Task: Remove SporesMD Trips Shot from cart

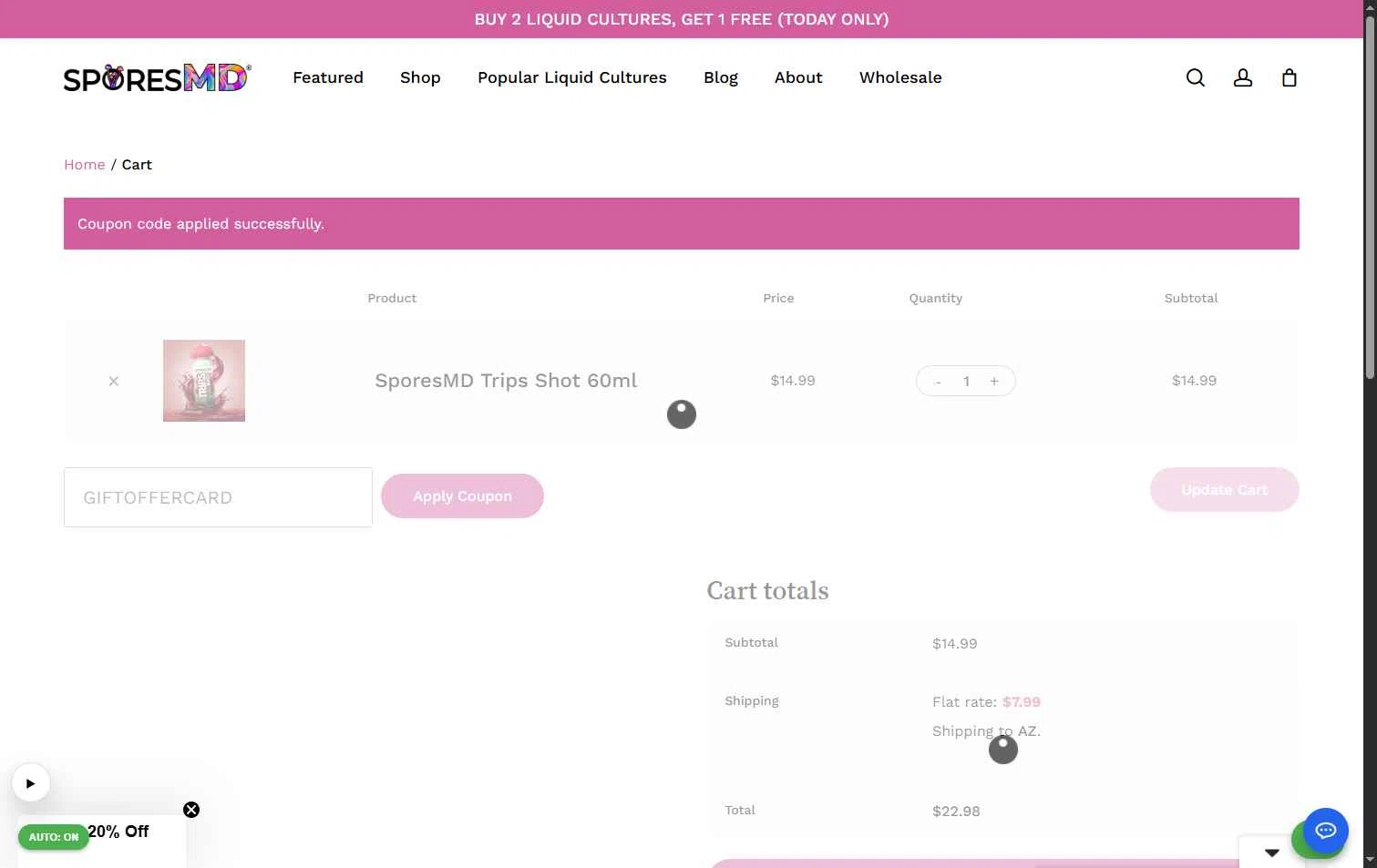Action: (114, 381)
